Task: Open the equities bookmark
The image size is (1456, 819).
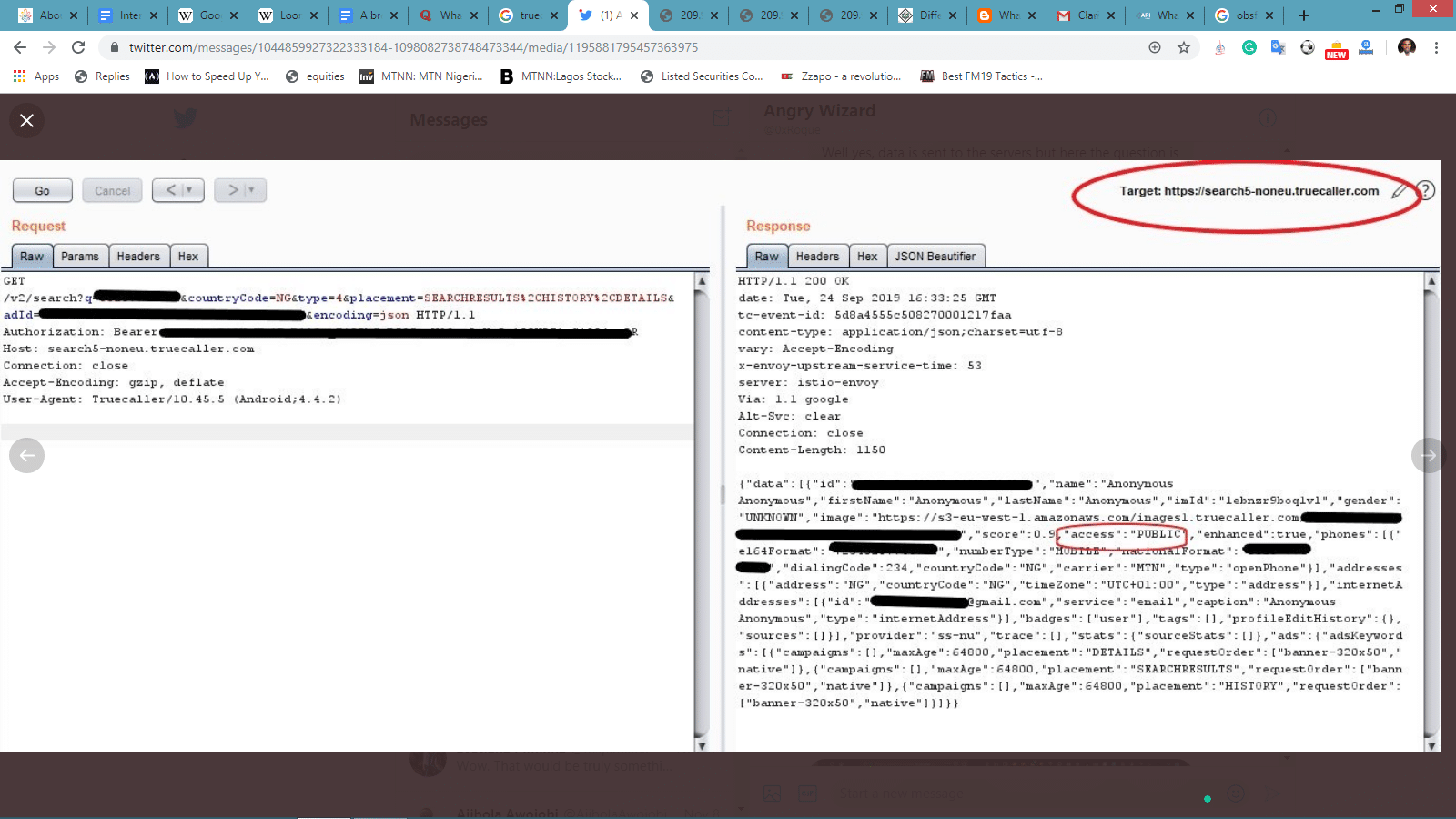Action: [315, 76]
